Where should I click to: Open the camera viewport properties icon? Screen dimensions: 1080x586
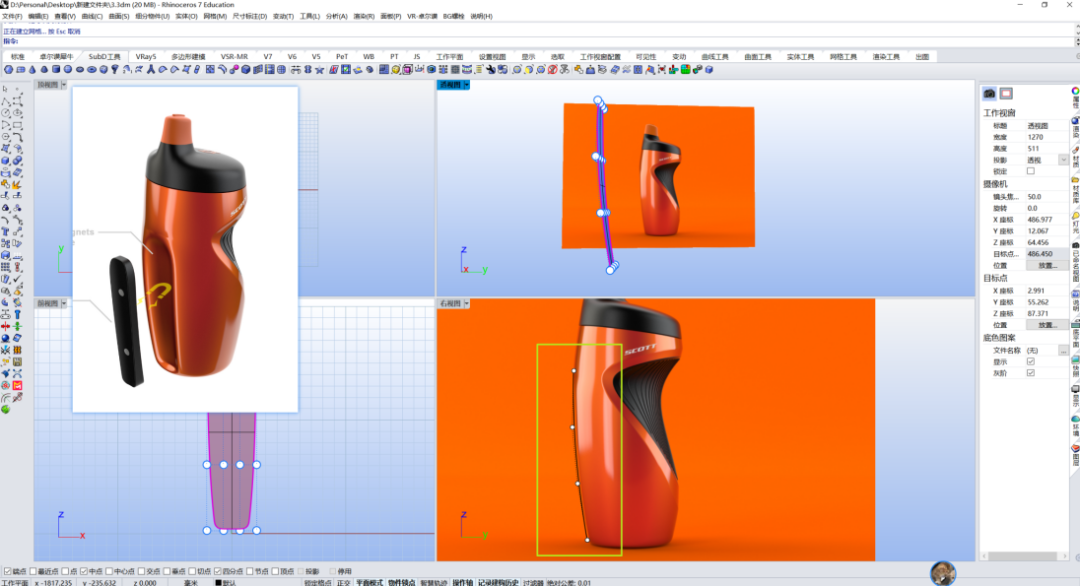pyautogui.click(x=990, y=94)
